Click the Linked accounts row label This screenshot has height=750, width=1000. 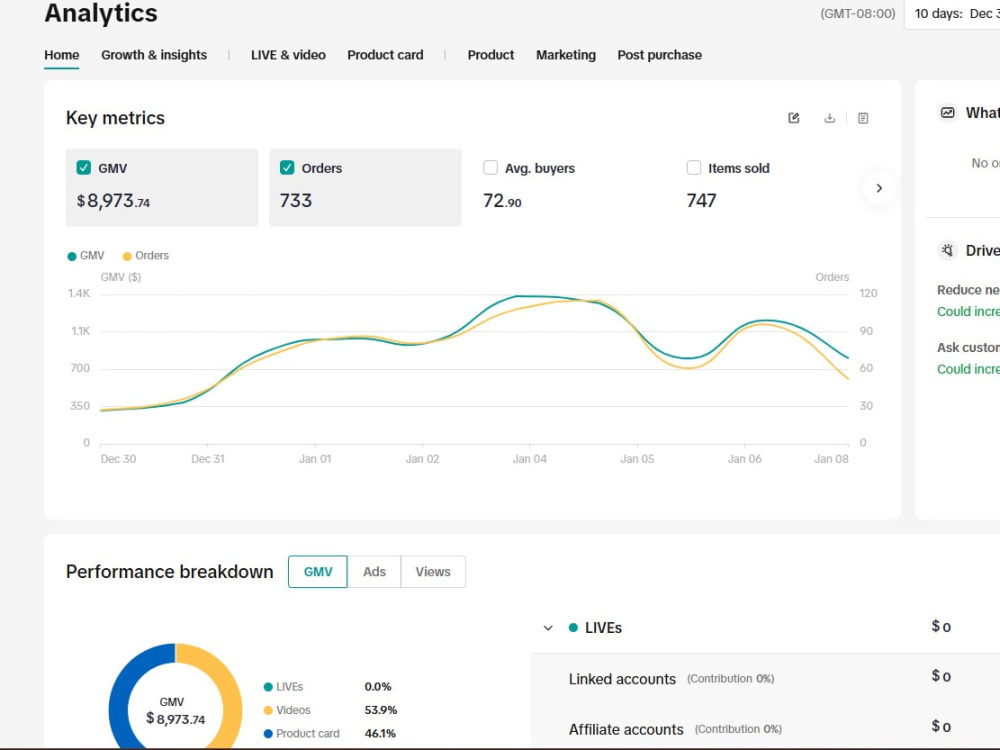click(622, 679)
